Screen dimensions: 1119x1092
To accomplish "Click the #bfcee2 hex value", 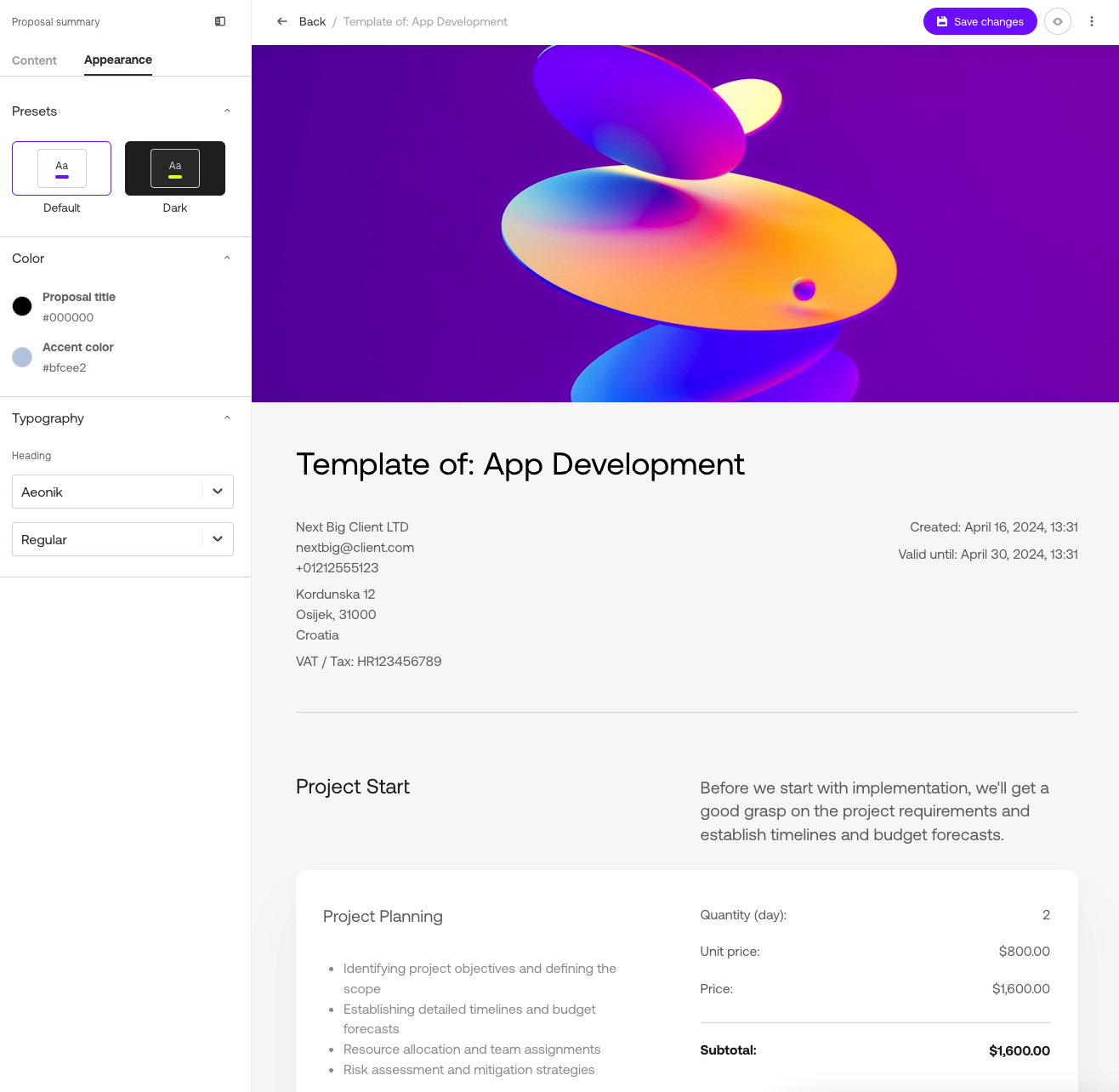I will coord(65,367).
